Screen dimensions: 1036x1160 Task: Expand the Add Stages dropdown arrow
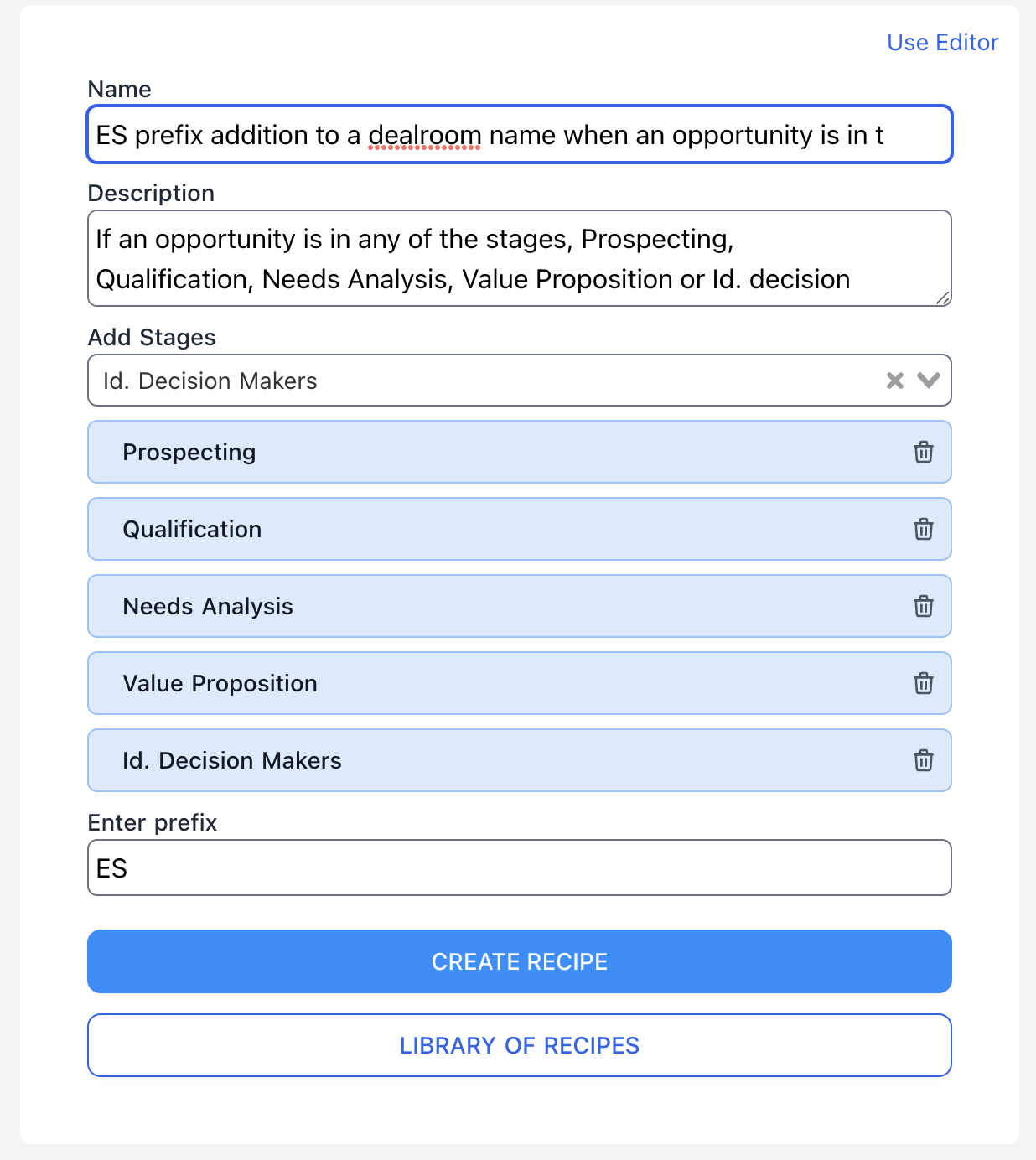[x=928, y=381]
